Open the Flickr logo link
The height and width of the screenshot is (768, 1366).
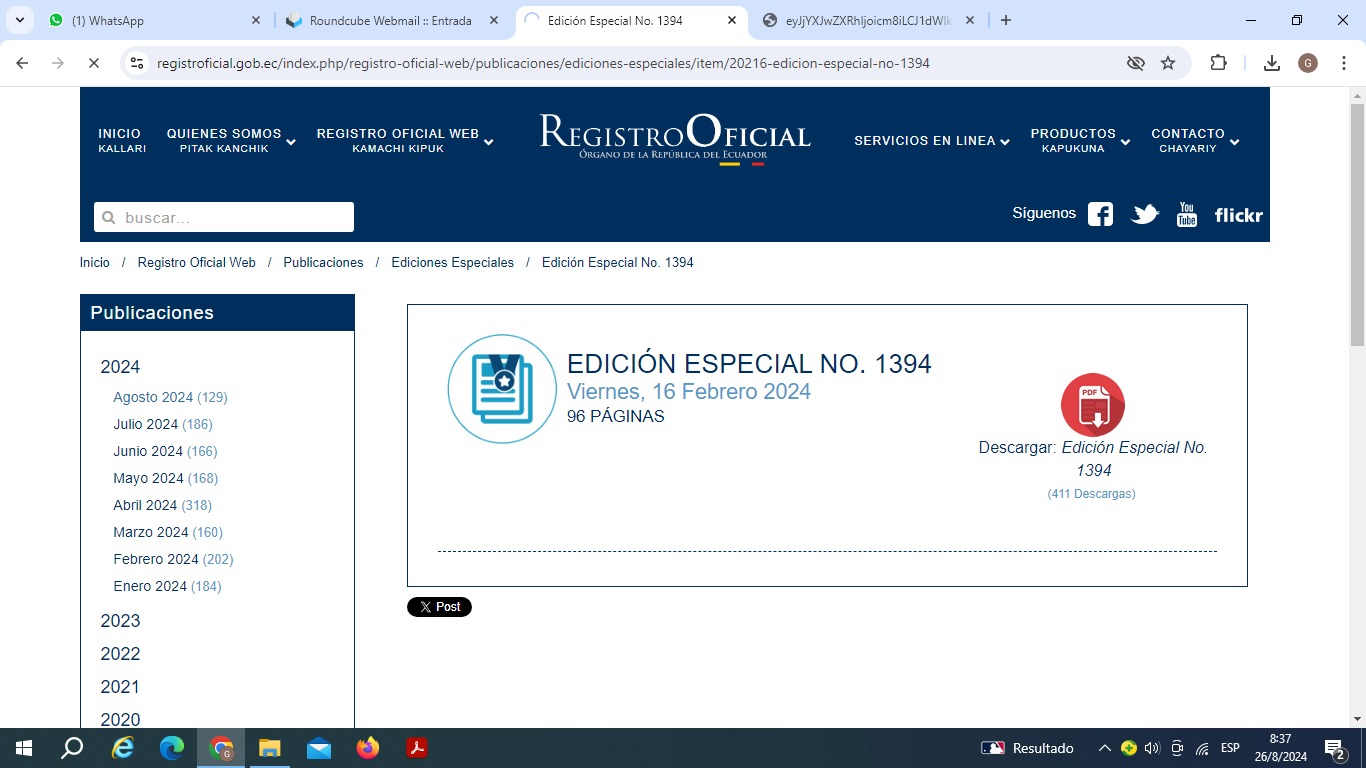tap(1238, 215)
